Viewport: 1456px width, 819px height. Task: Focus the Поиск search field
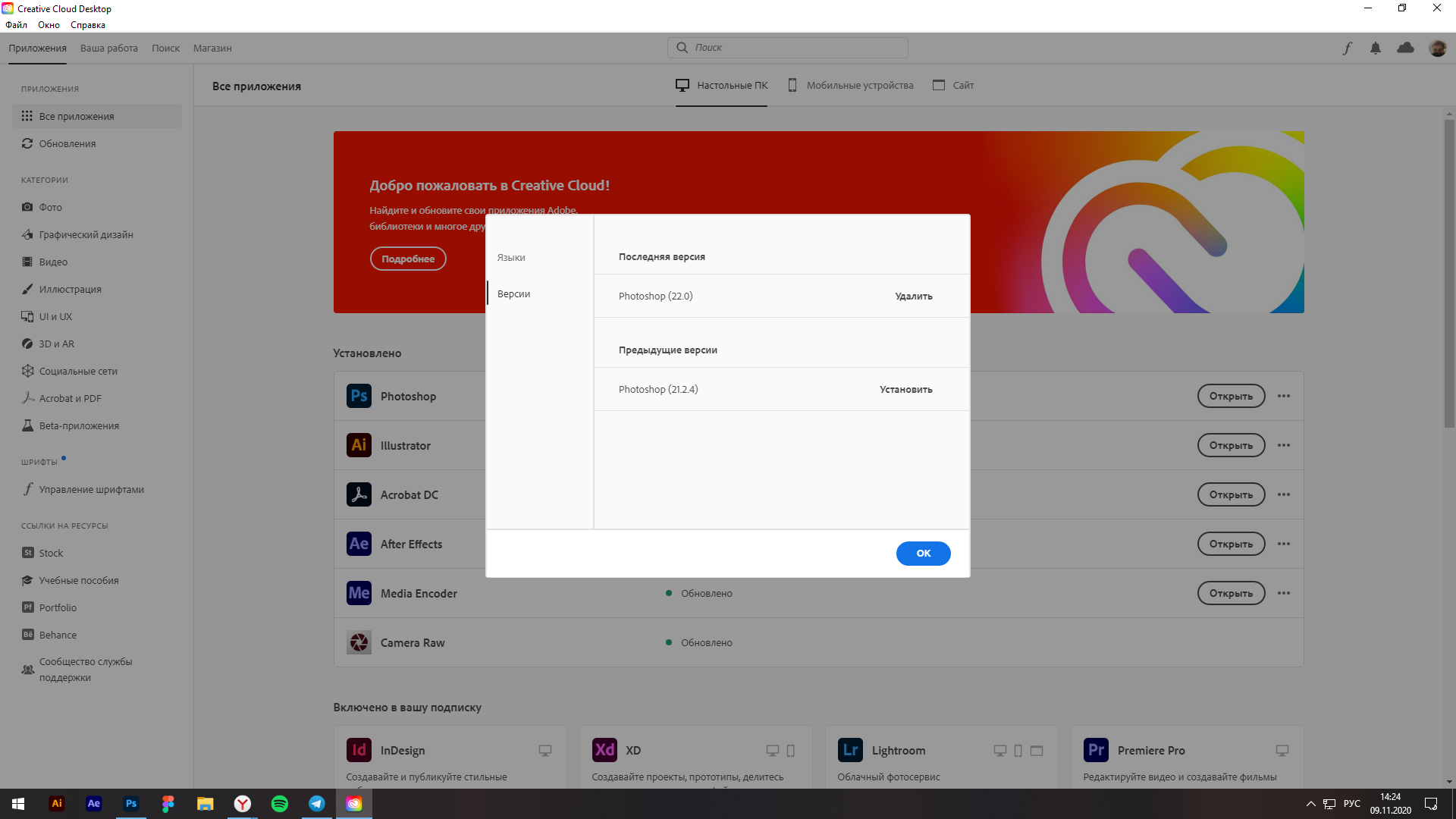788,47
